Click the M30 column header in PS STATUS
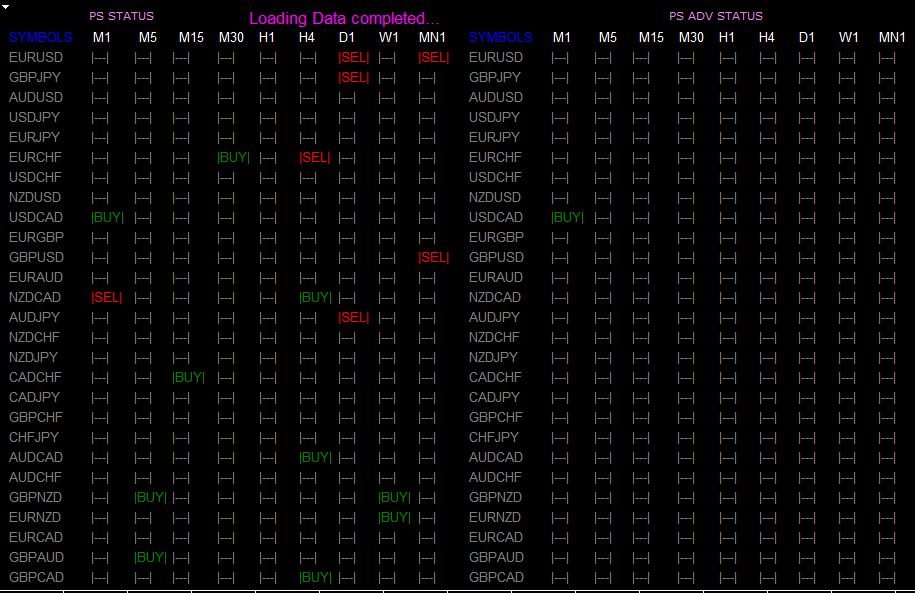The width and height of the screenshot is (915, 593). point(231,38)
